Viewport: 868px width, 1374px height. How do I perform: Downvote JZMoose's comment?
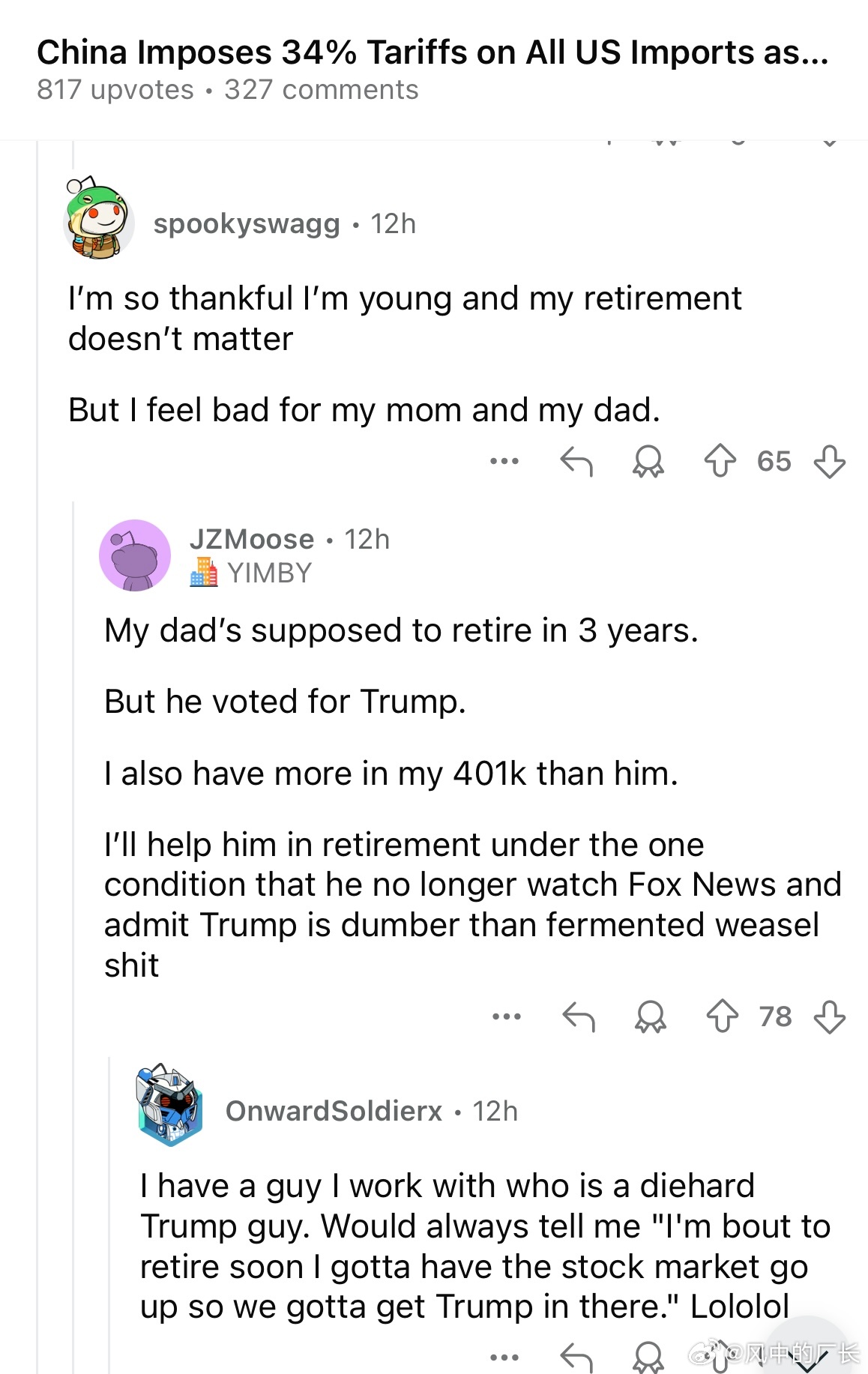point(829,1016)
